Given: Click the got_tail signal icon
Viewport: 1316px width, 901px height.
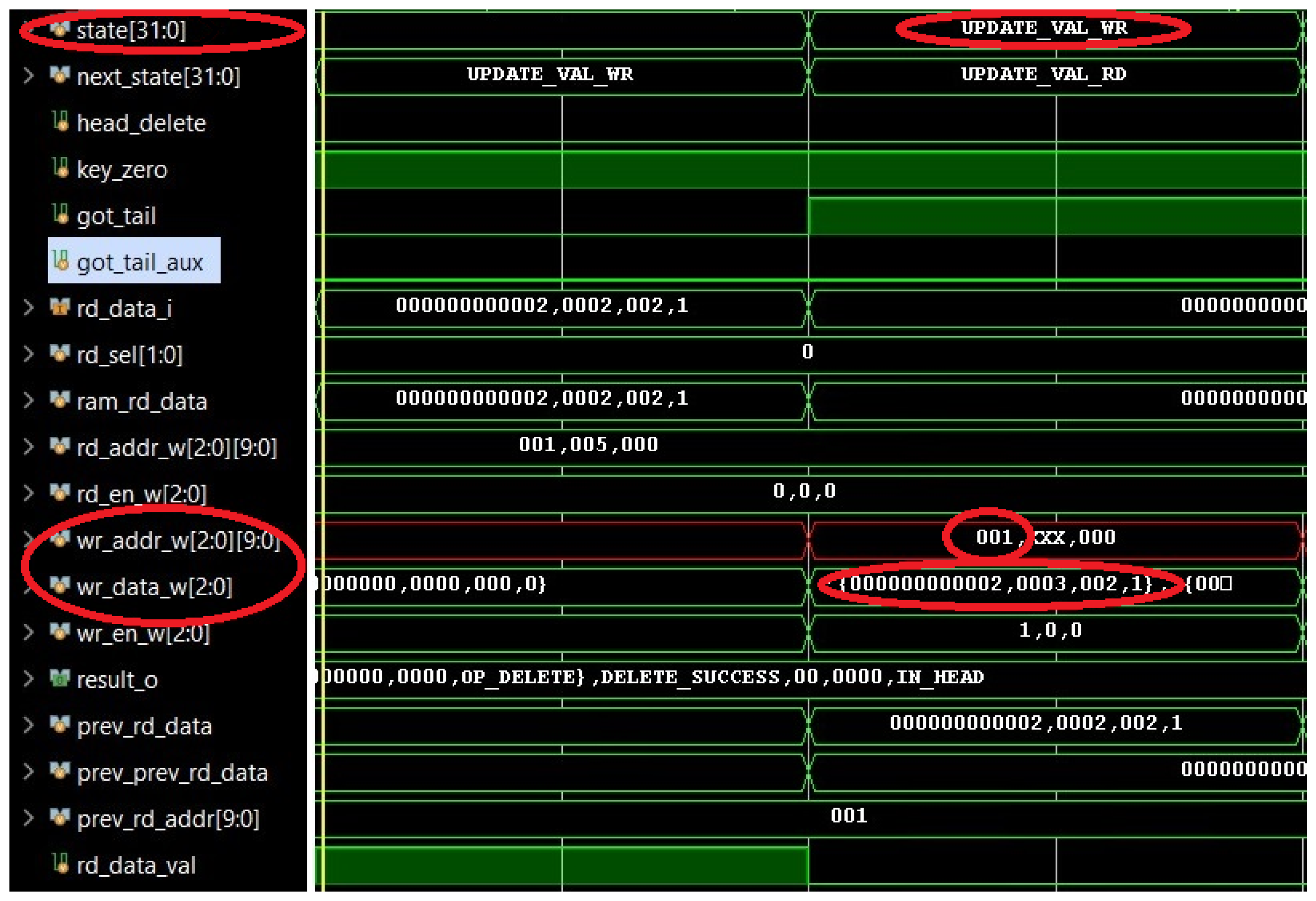Looking at the screenshot, I should (61, 214).
